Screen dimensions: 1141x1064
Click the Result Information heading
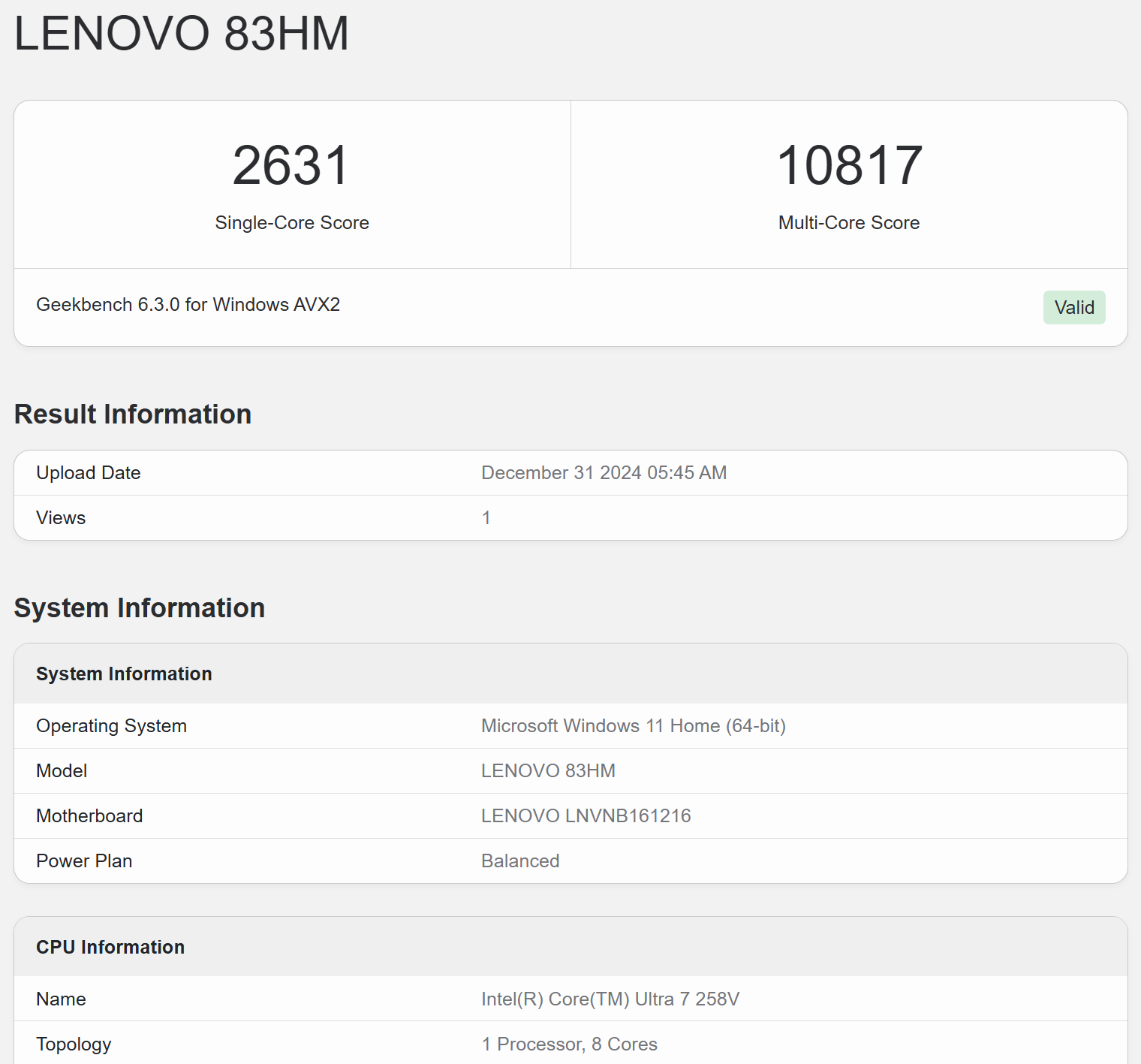[133, 414]
